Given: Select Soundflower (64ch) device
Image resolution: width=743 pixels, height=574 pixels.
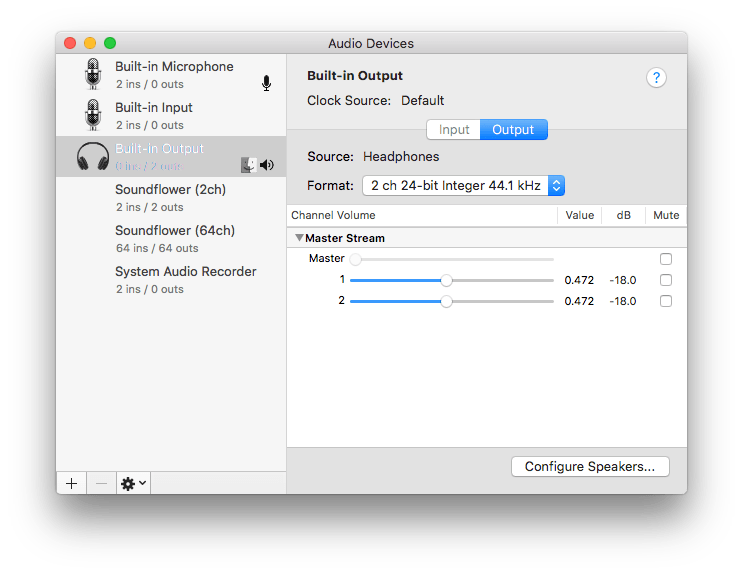Looking at the screenshot, I should 171,239.
